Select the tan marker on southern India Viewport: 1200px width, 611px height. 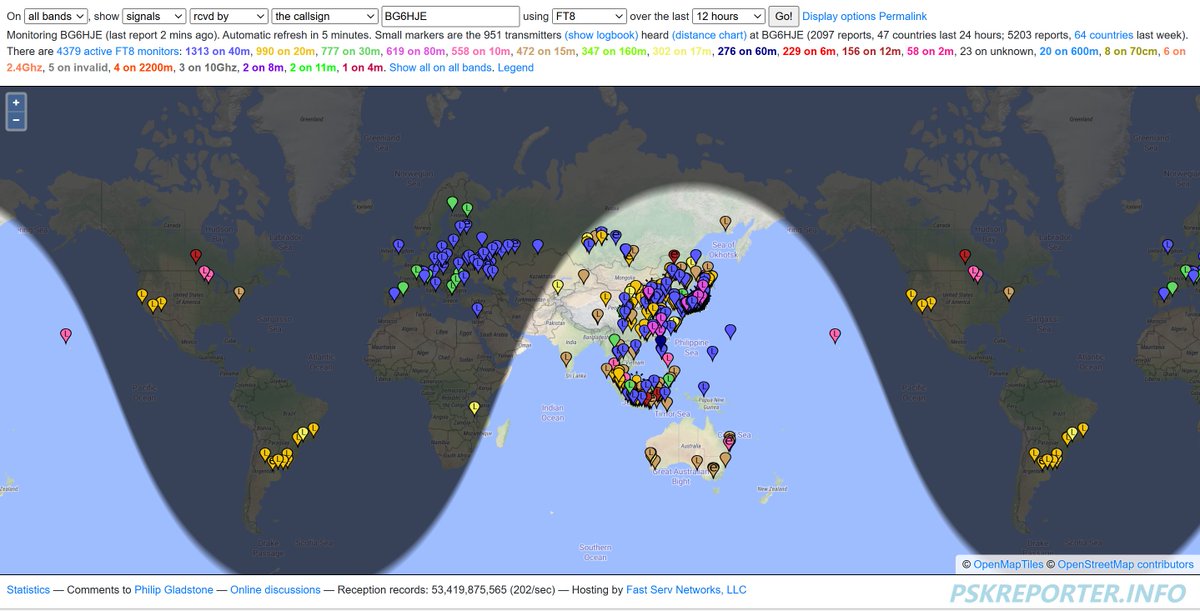[566, 357]
